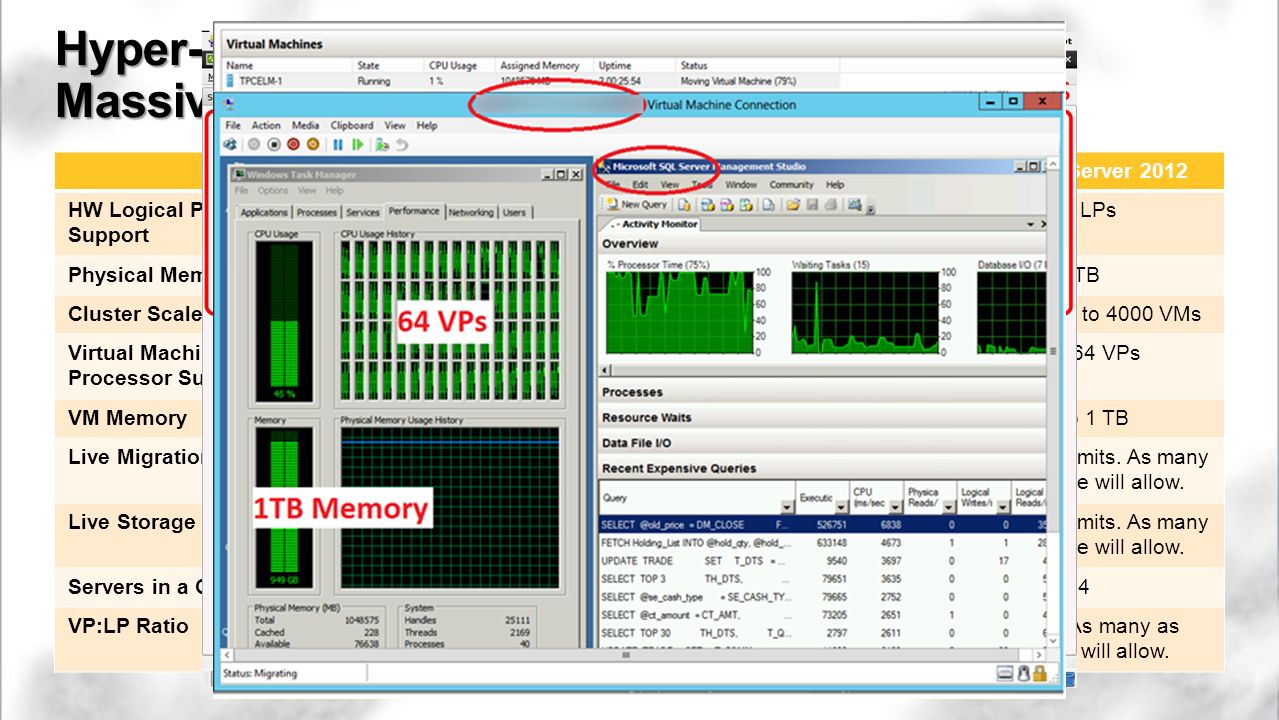Select the Activity Monitor document tab
The image size is (1279, 720).
tap(655, 224)
